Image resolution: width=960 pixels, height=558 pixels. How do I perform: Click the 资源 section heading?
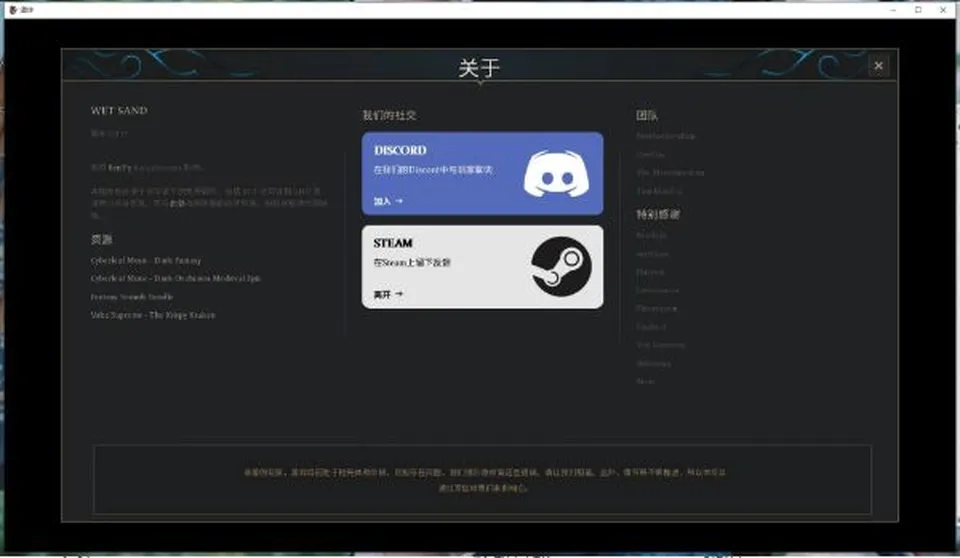102,239
